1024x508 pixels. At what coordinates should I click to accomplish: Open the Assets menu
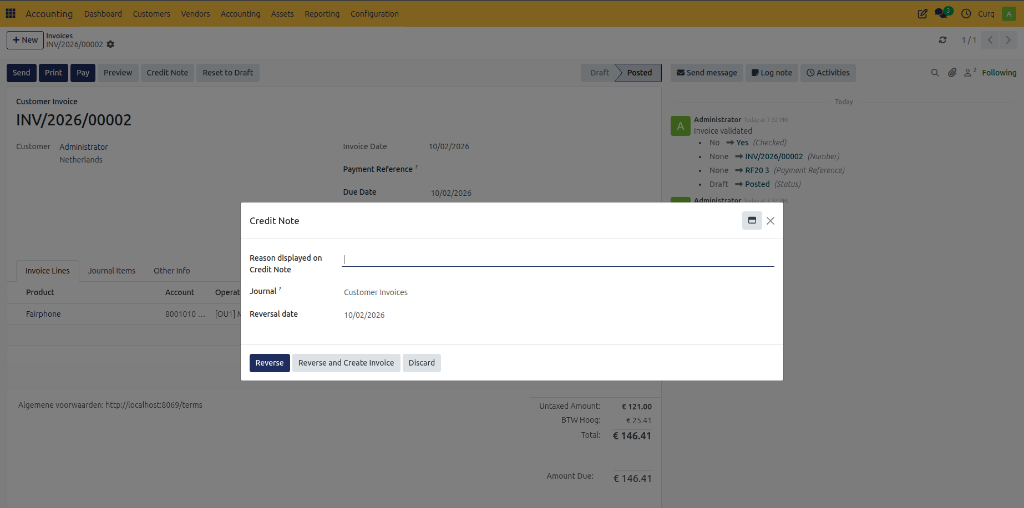pos(282,14)
